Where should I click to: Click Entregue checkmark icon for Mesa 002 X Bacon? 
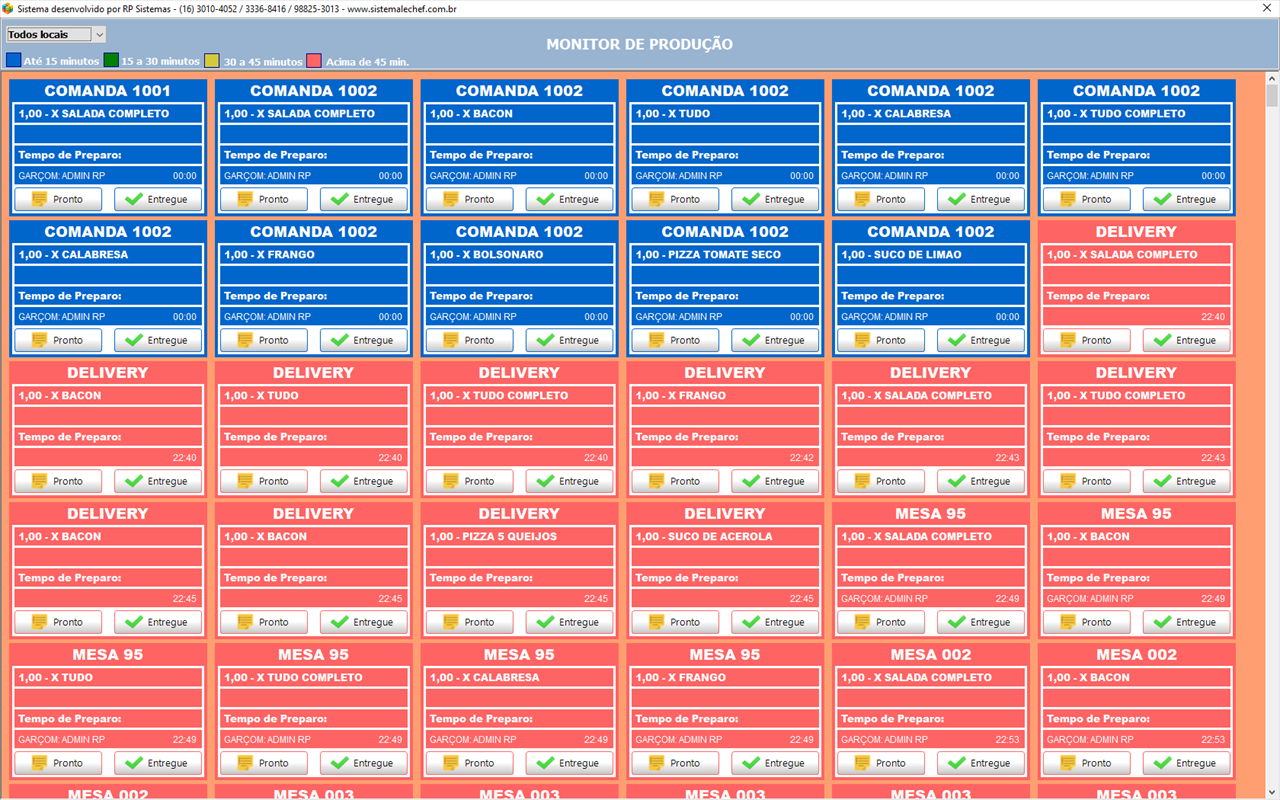(x=1162, y=763)
